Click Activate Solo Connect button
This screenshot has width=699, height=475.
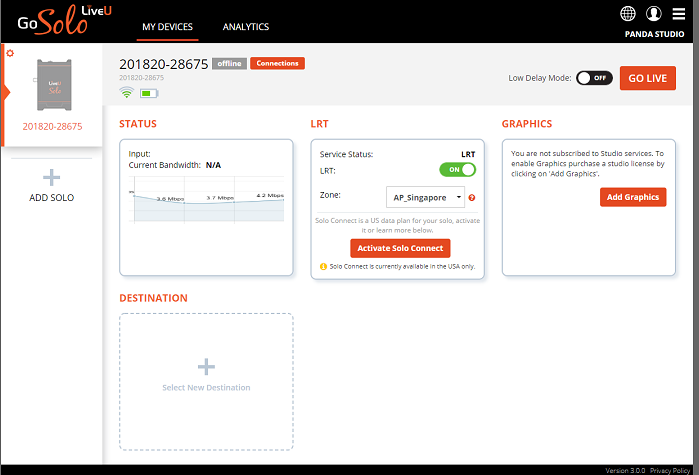[400, 248]
